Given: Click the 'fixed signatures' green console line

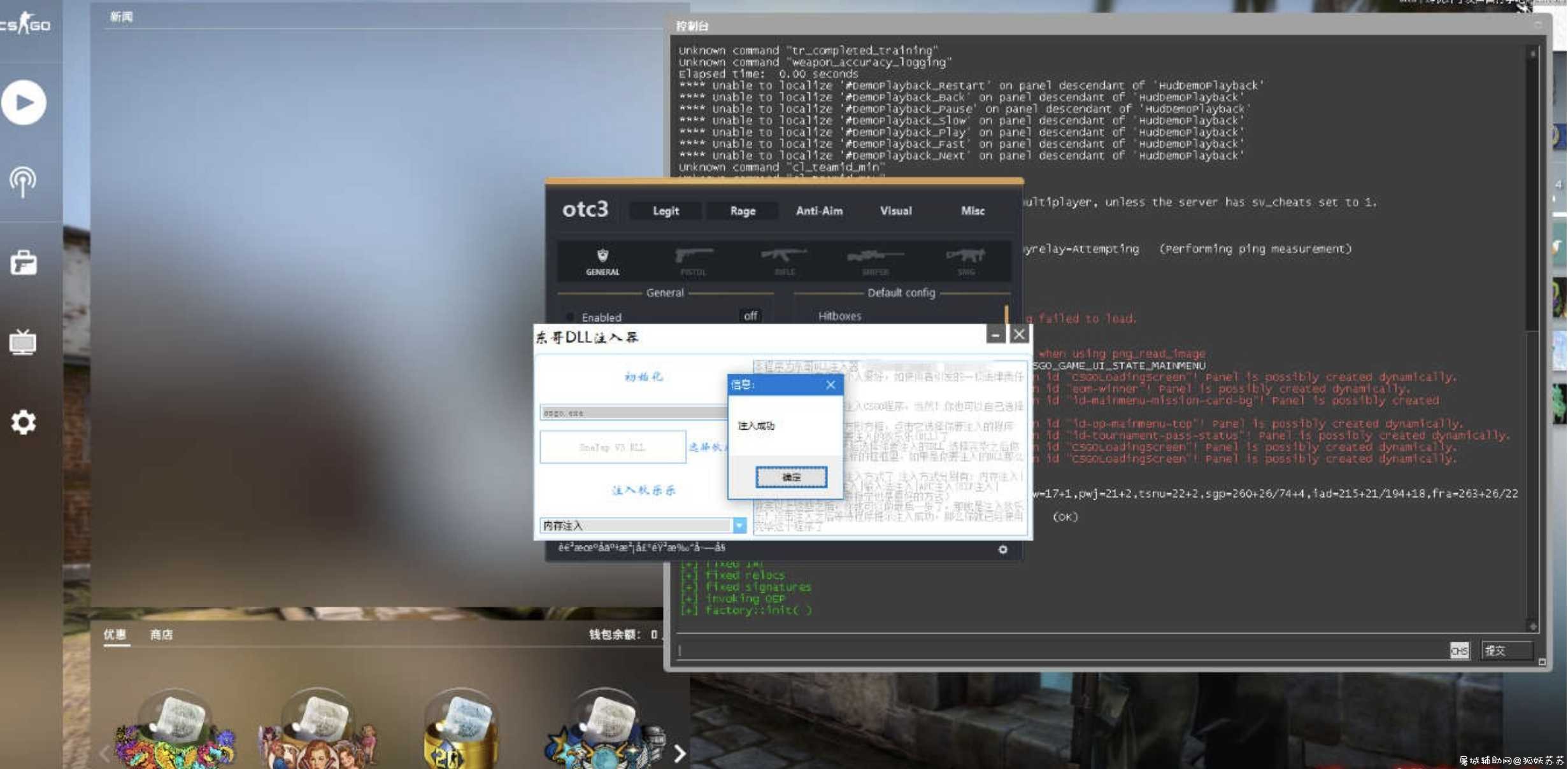Looking at the screenshot, I should tap(746, 587).
